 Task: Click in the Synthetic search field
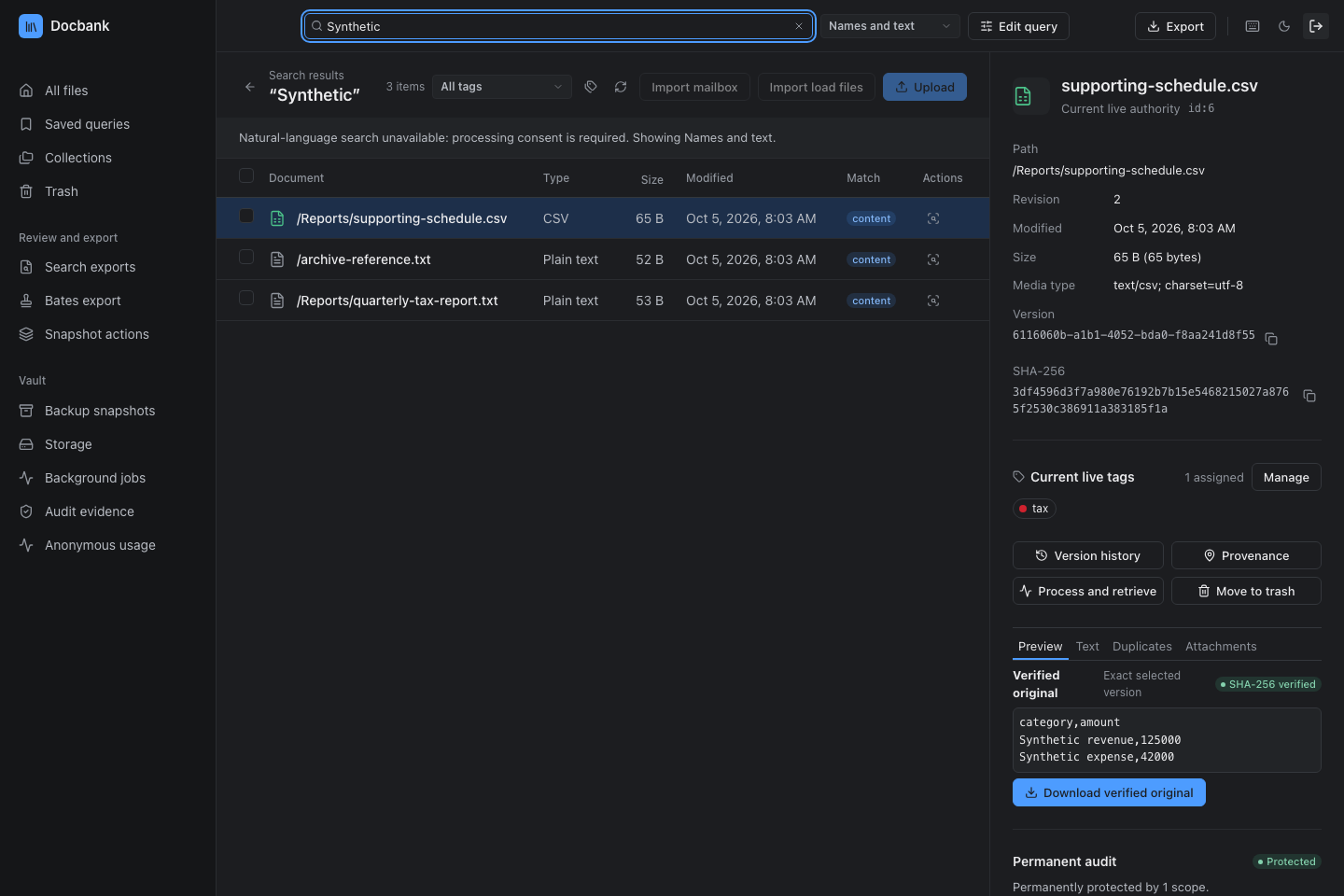[558, 26]
